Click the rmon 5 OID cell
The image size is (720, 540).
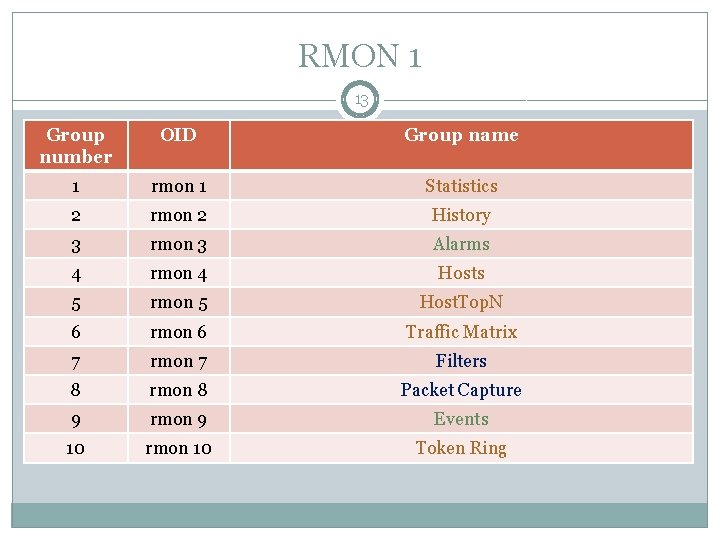tap(179, 302)
